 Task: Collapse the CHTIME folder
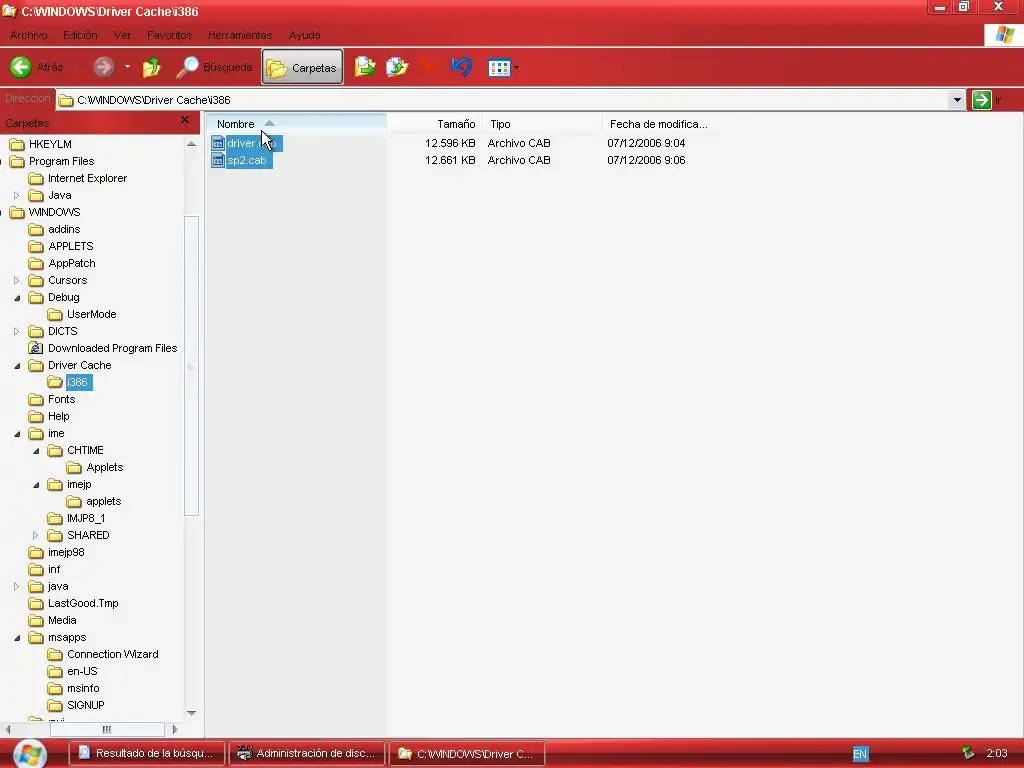[x=36, y=451]
